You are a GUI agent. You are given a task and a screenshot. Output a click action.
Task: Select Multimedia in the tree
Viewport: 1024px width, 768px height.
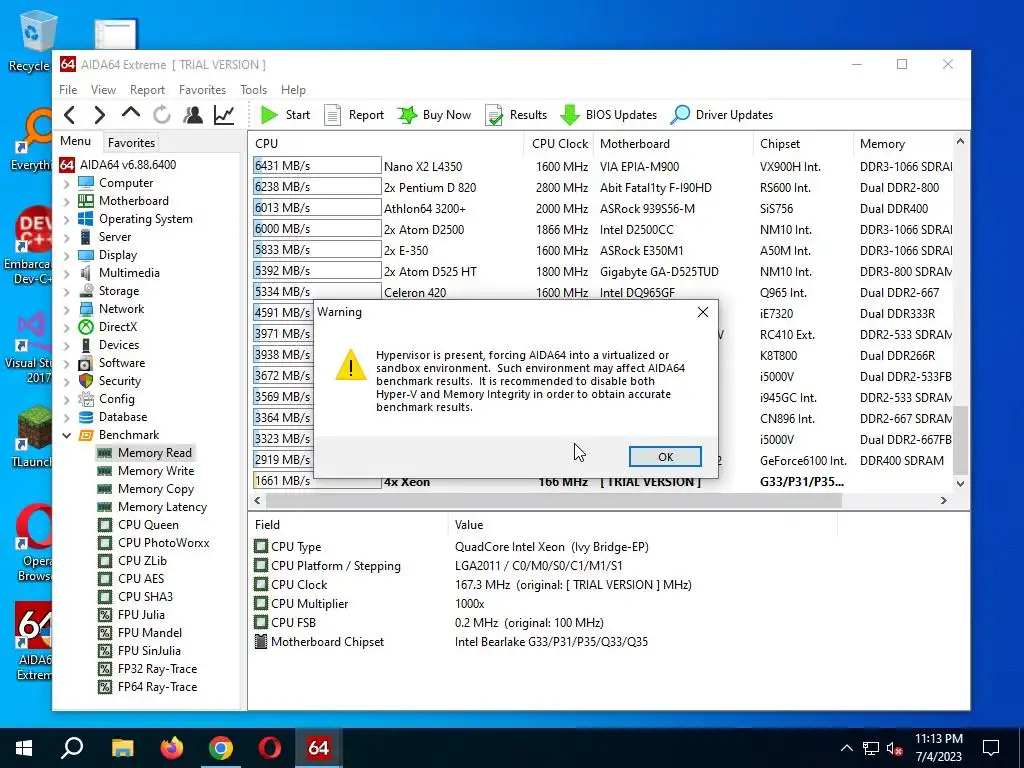click(x=120, y=273)
